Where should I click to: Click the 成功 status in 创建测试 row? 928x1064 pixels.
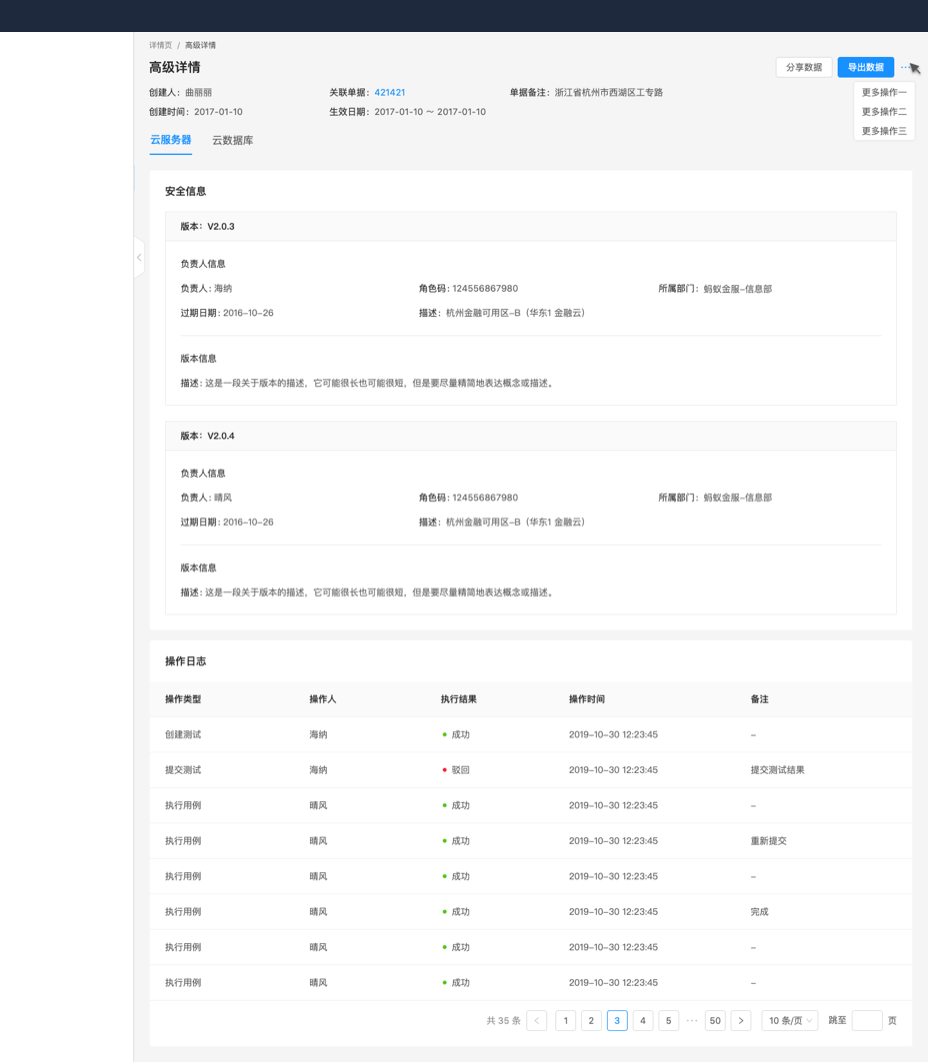(x=456, y=734)
